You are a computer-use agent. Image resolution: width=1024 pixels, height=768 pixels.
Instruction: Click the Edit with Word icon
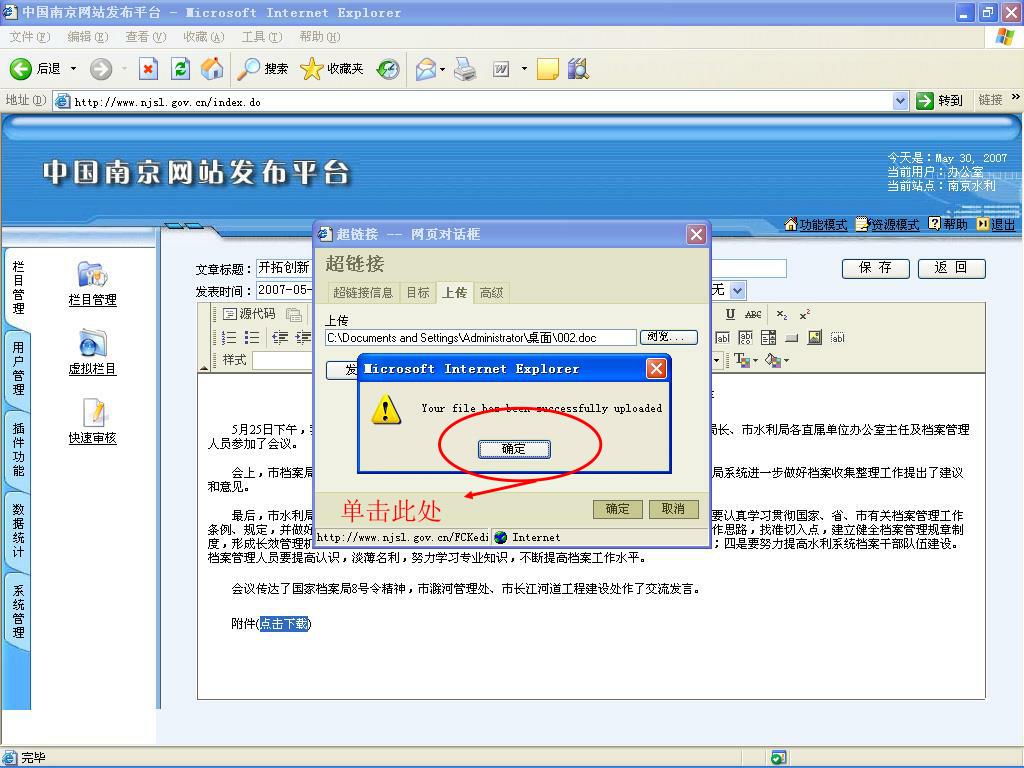(x=501, y=69)
